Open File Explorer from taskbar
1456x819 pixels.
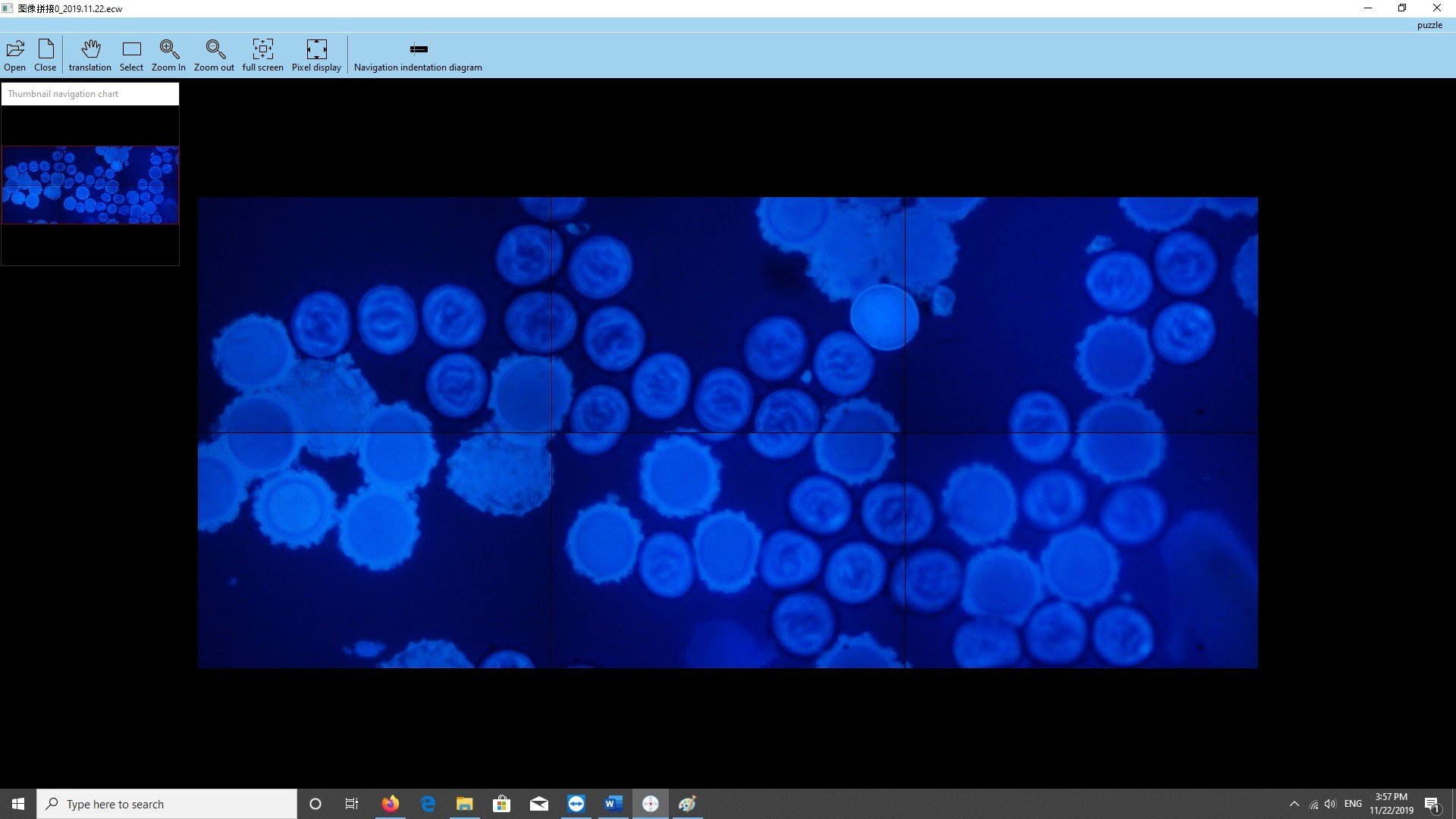(x=465, y=804)
